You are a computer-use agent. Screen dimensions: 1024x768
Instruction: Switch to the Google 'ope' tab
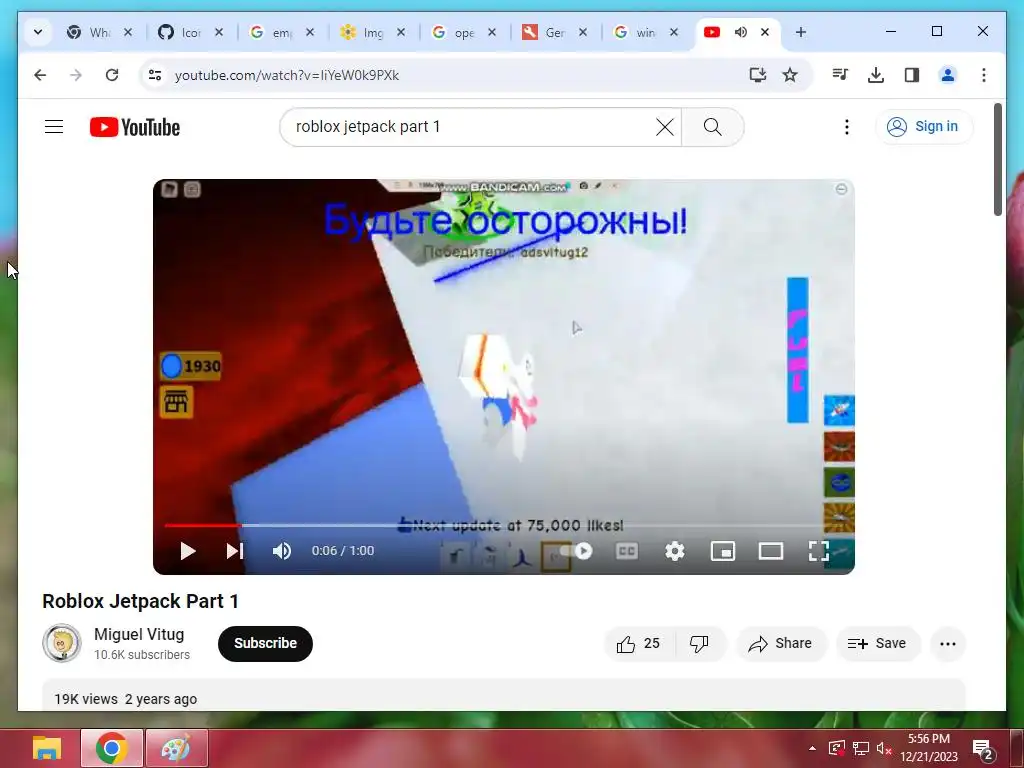455,32
